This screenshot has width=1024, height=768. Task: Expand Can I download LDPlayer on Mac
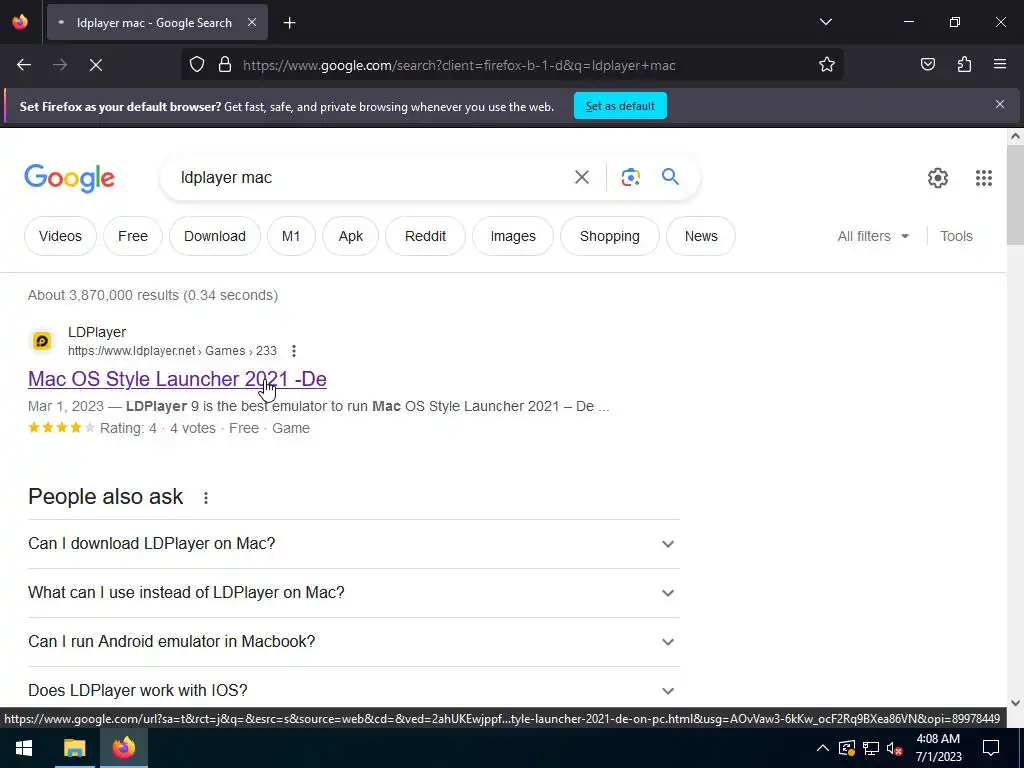(353, 544)
